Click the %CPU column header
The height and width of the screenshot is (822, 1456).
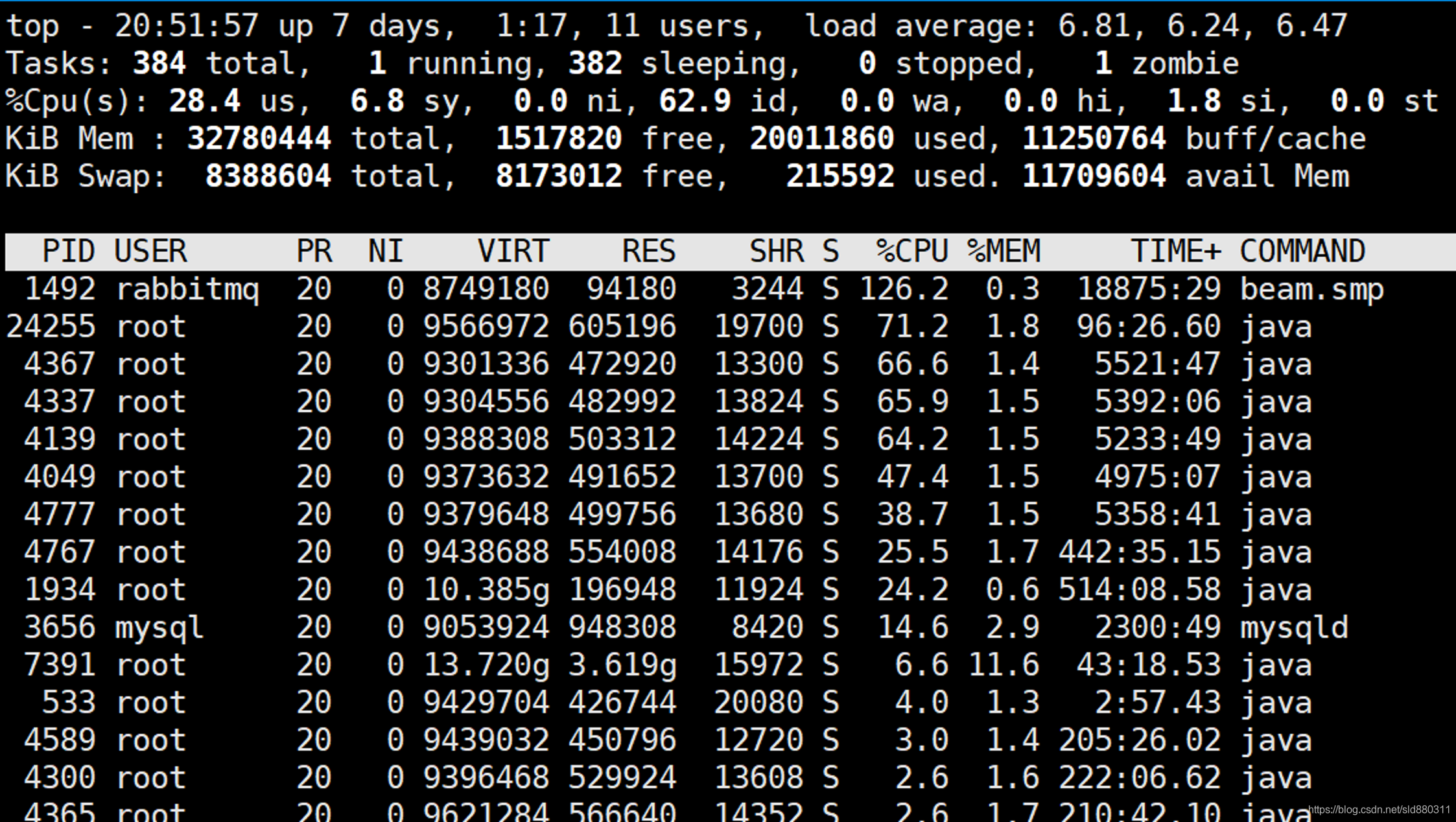coord(912,252)
